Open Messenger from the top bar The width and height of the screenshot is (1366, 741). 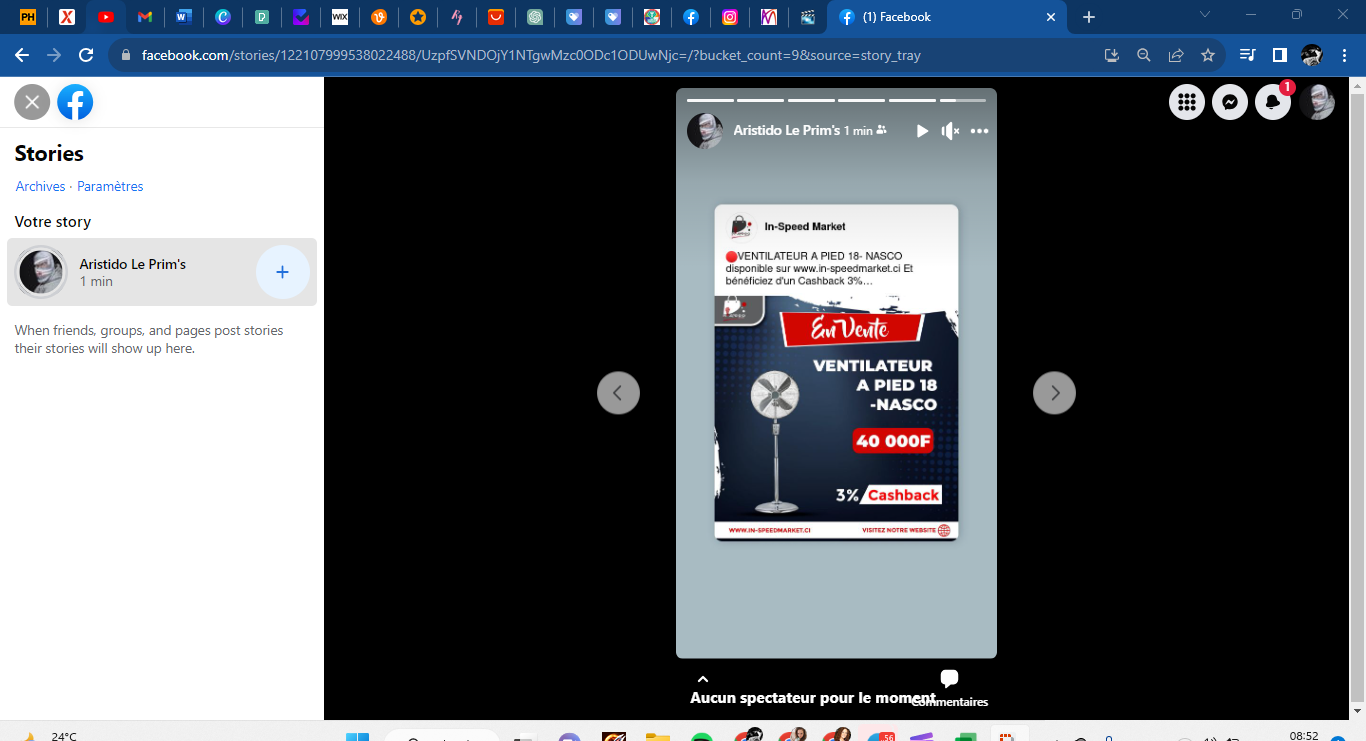1230,102
